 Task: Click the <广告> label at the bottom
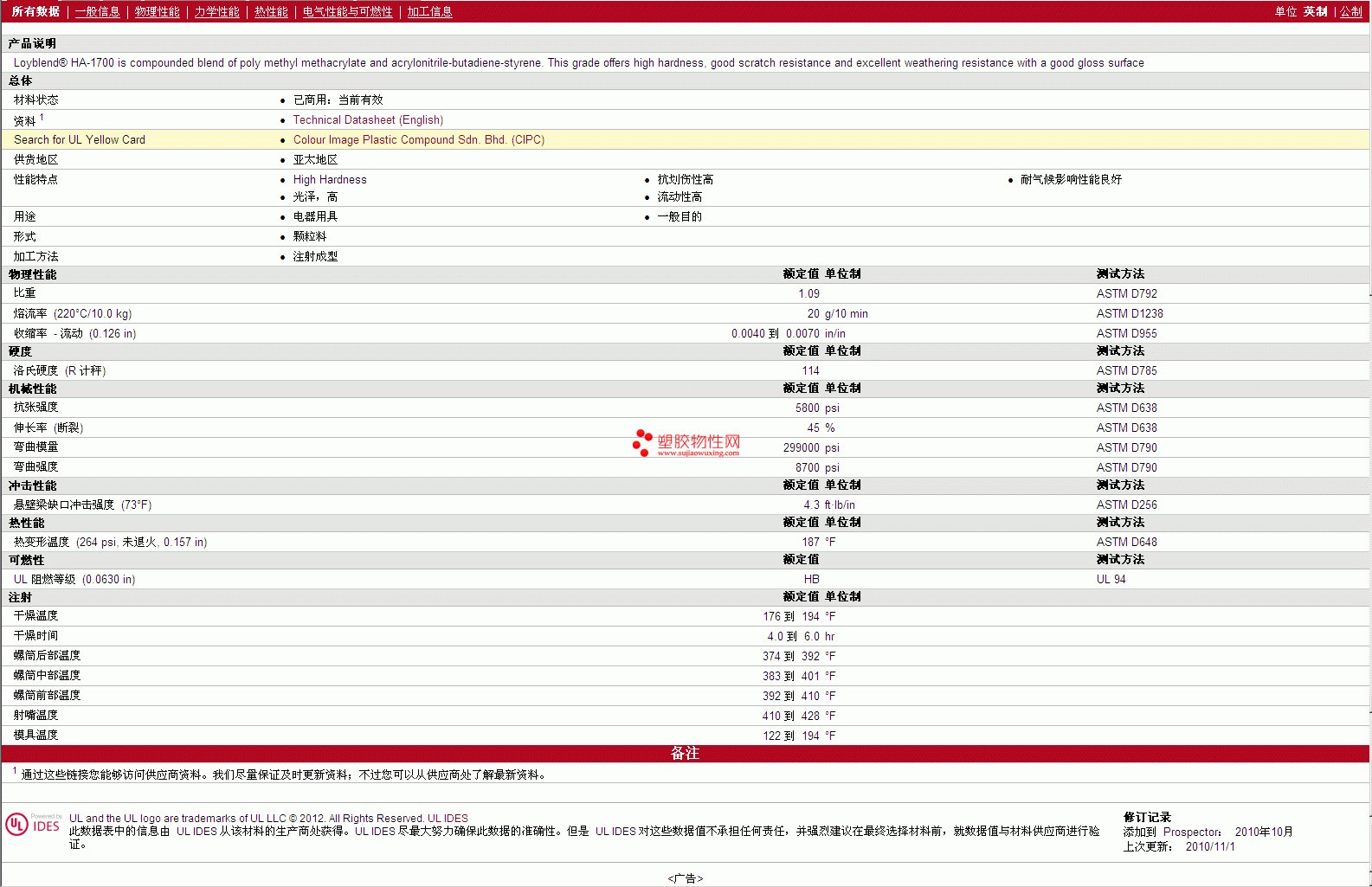686,879
